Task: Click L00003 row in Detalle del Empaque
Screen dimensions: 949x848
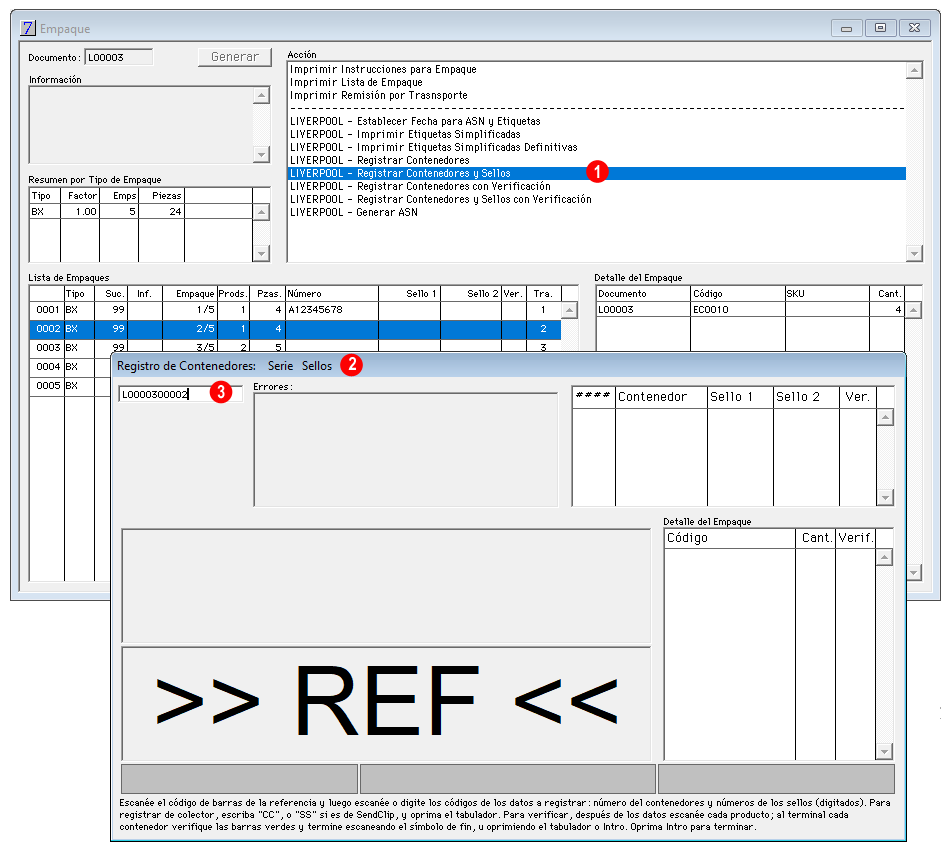Action: [x=750, y=310]
